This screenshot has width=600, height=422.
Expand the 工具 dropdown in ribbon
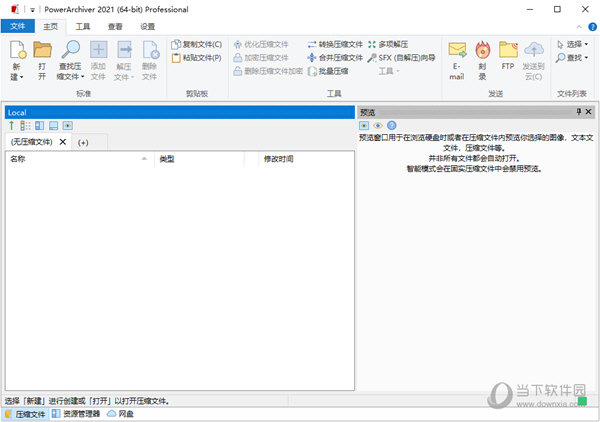tap(389, 71)
